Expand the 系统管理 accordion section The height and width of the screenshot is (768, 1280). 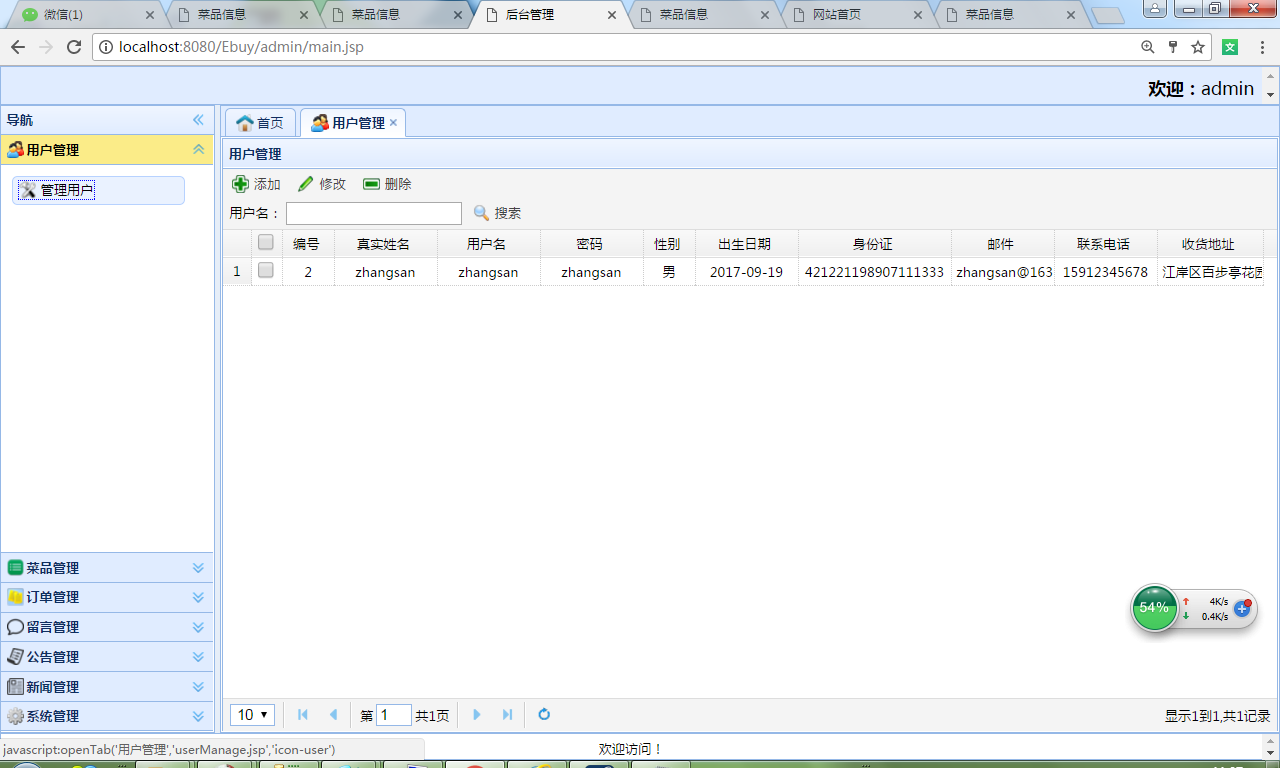click(198, 716)
